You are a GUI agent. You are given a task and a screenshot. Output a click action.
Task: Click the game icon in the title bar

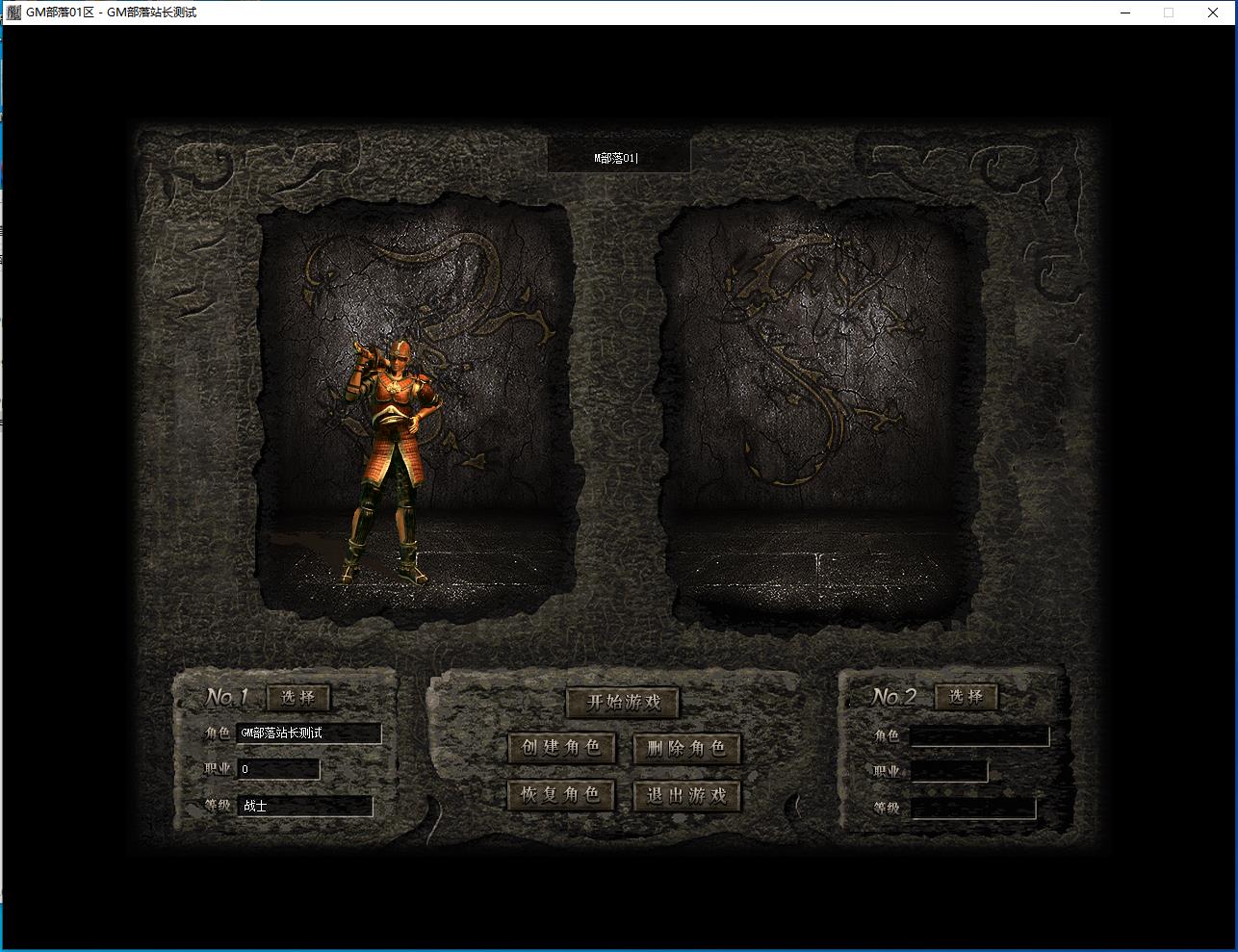pos(13,13)
